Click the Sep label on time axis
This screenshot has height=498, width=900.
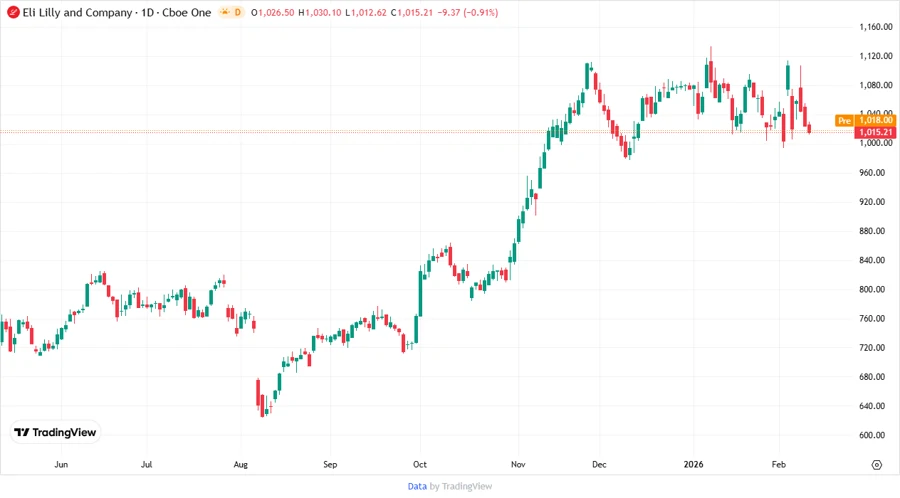(x=330, y=464)
